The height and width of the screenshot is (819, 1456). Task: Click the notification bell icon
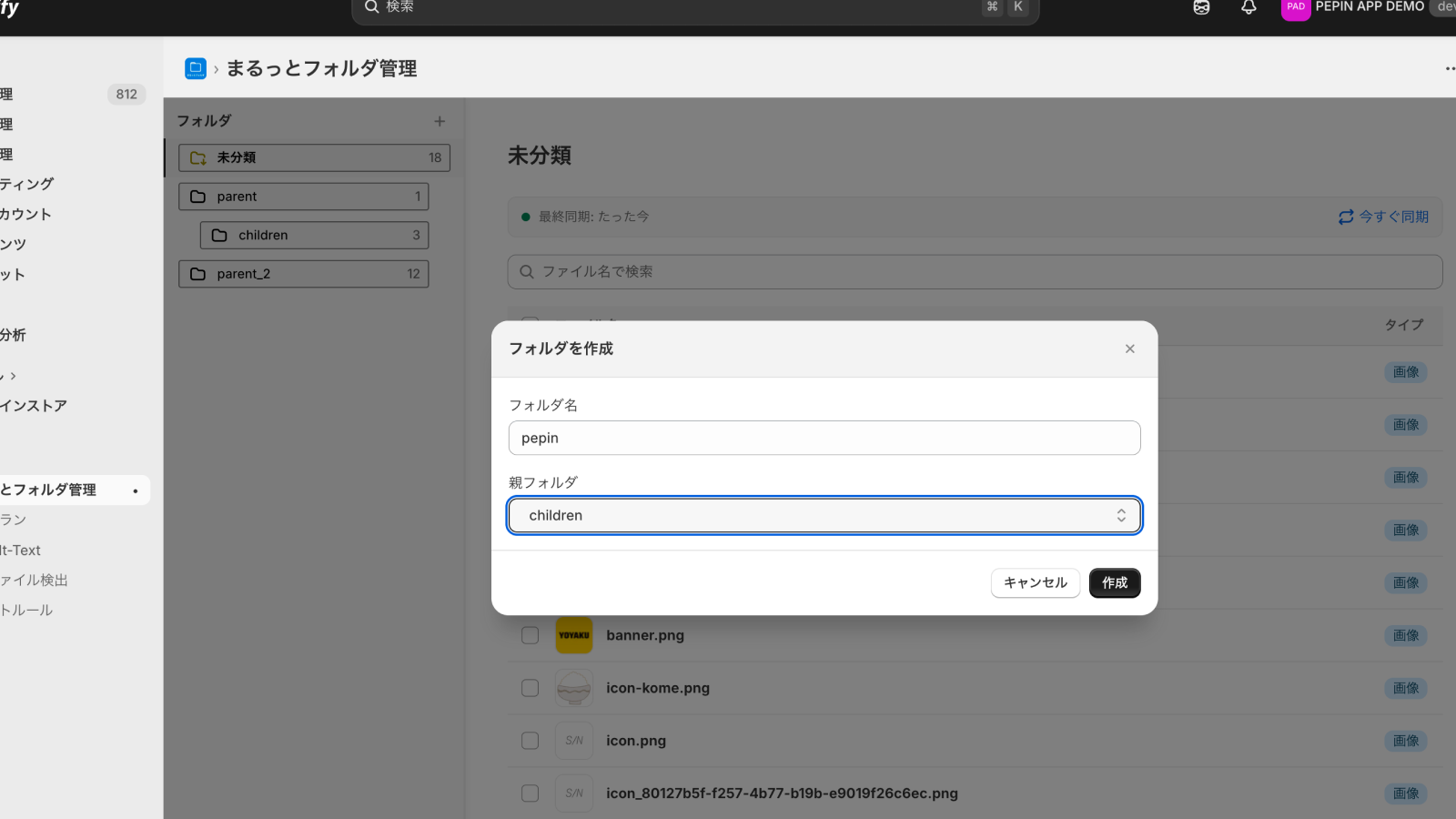click(1249, 7)
